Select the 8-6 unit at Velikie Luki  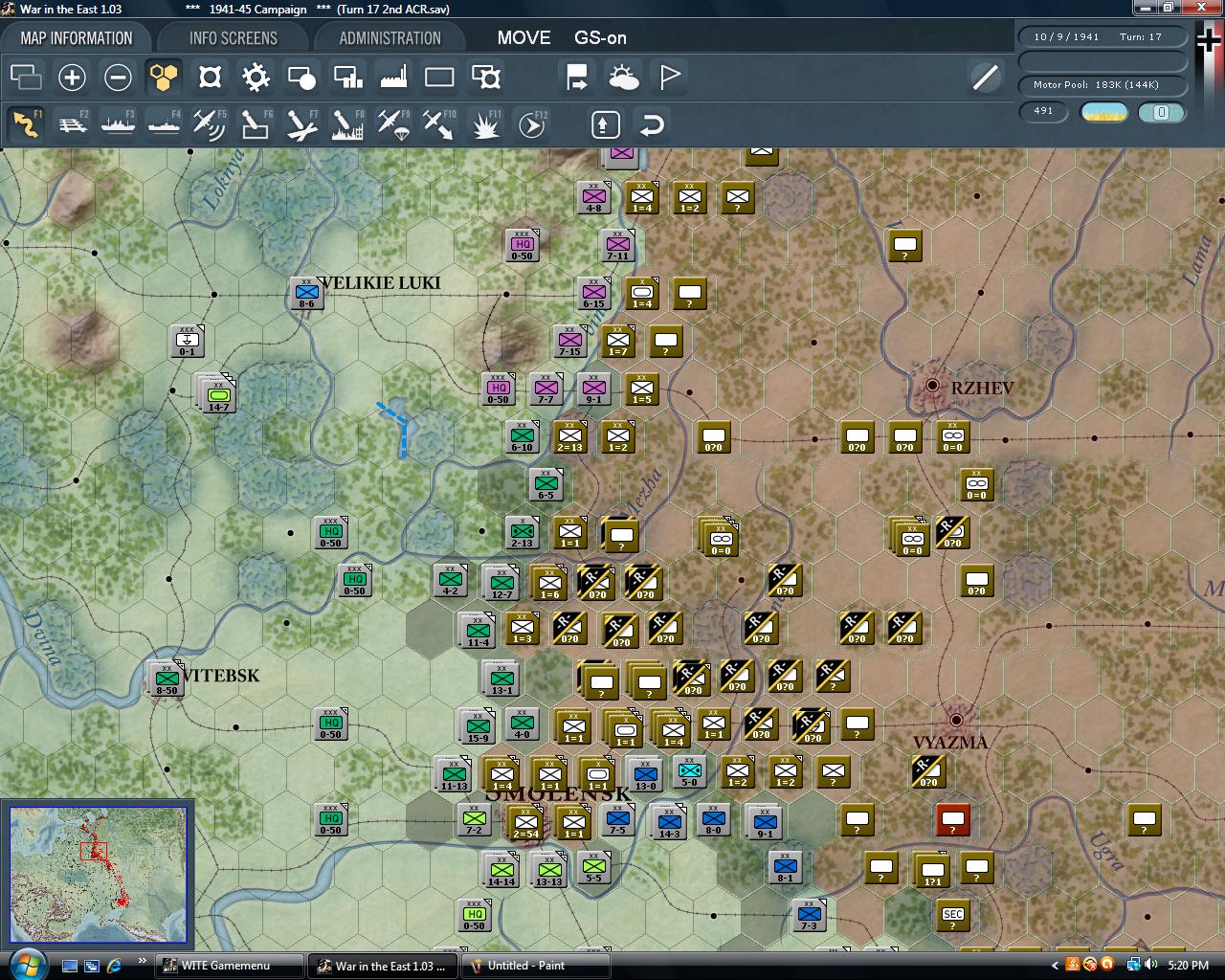(306, 293)
